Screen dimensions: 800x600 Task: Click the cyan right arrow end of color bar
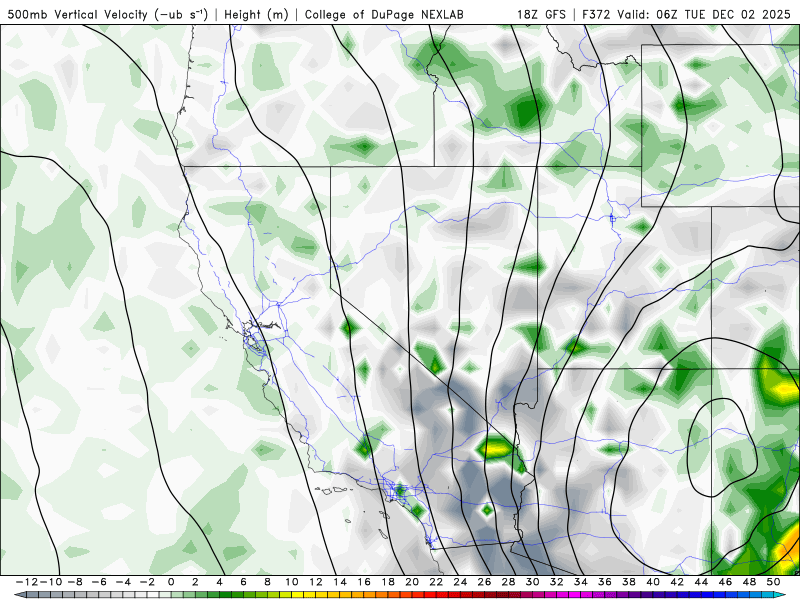pos(780,595)
